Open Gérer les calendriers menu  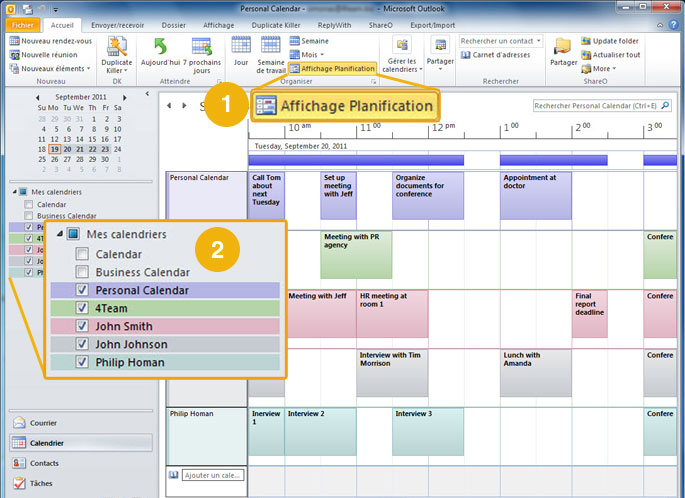(x=402, y=55)
